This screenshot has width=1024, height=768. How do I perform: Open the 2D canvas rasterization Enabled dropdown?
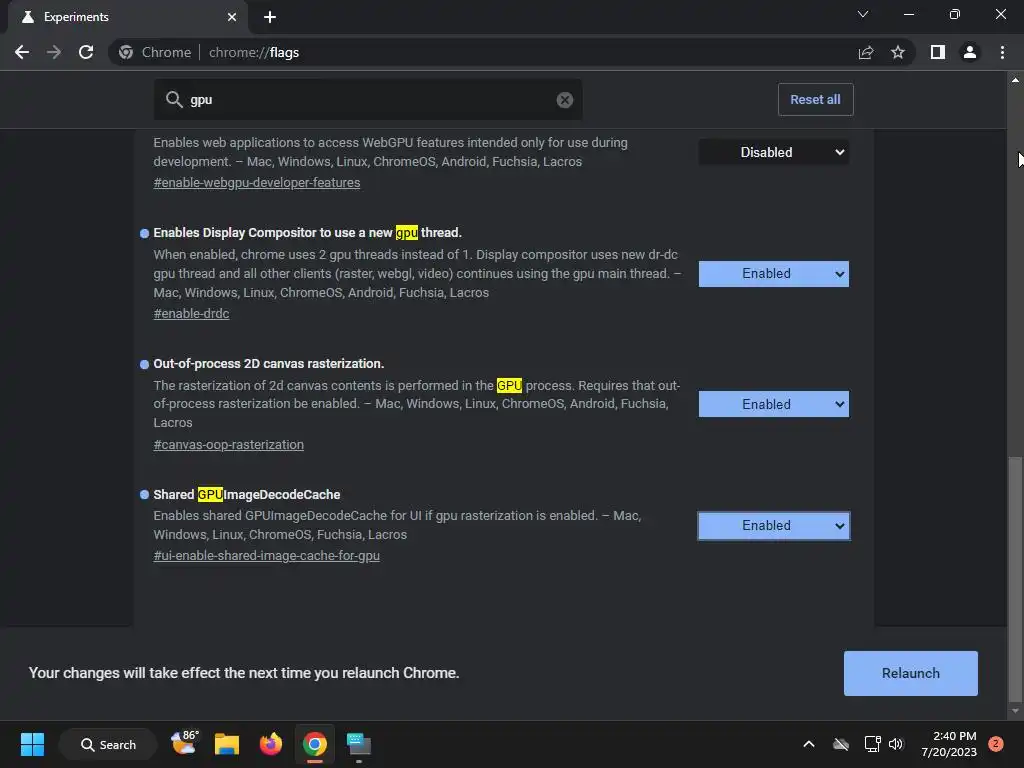point(774,404)
